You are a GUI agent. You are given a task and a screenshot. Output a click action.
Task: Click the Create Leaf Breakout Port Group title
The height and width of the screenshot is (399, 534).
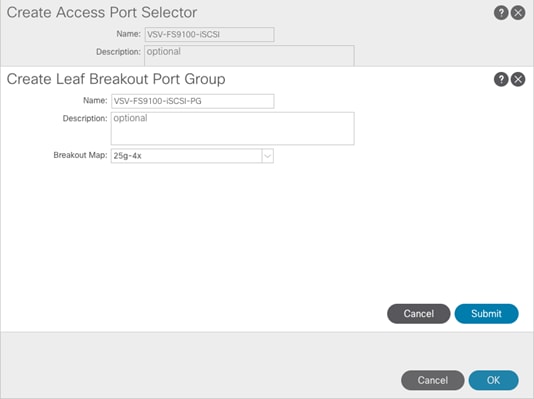point(116,79)
